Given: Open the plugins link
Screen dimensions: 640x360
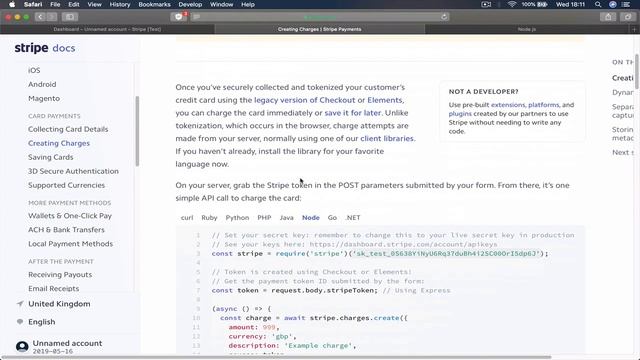Looking at the screenshot, I should [x=460, y=114].
